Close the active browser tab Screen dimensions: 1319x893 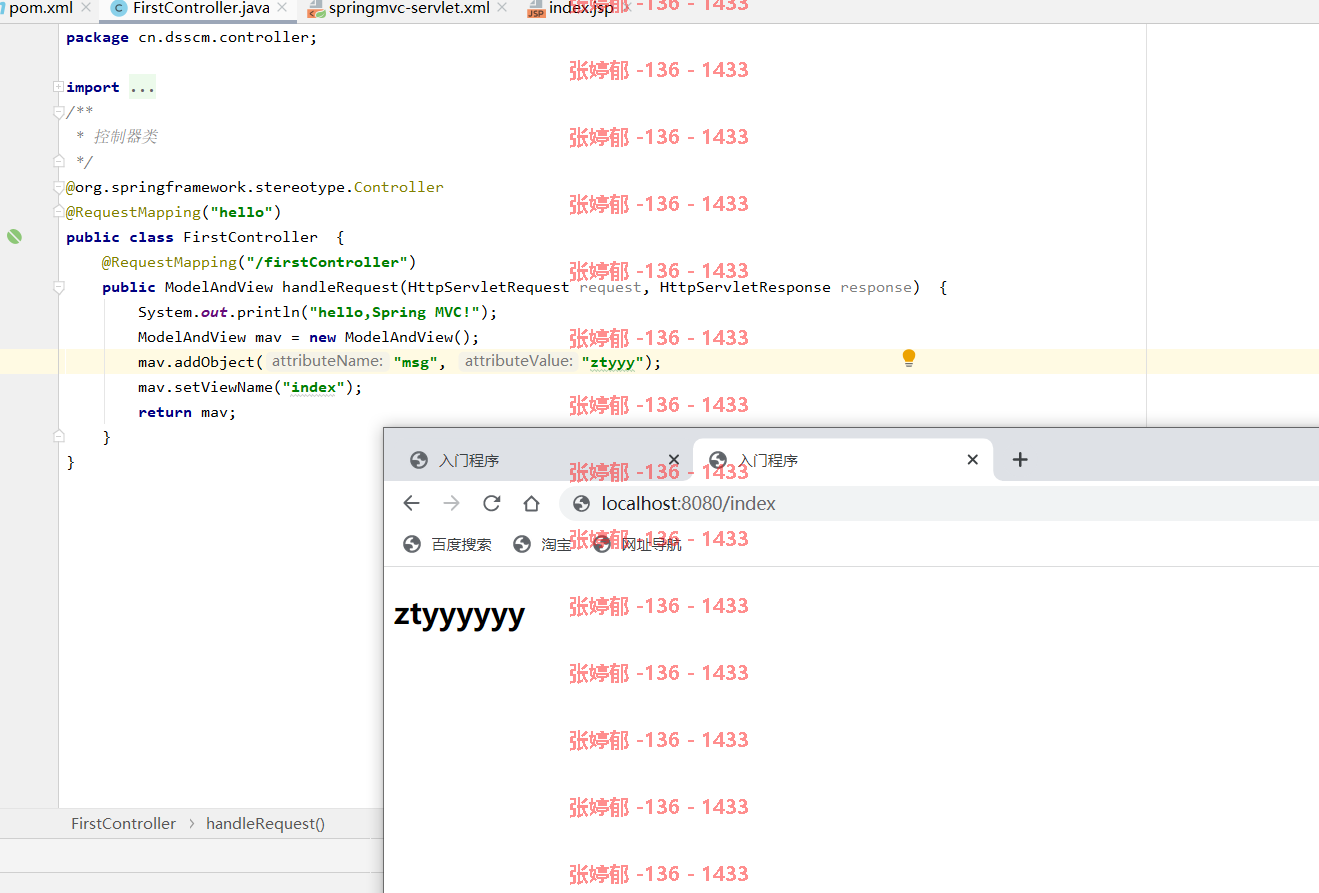pos(972,460)
